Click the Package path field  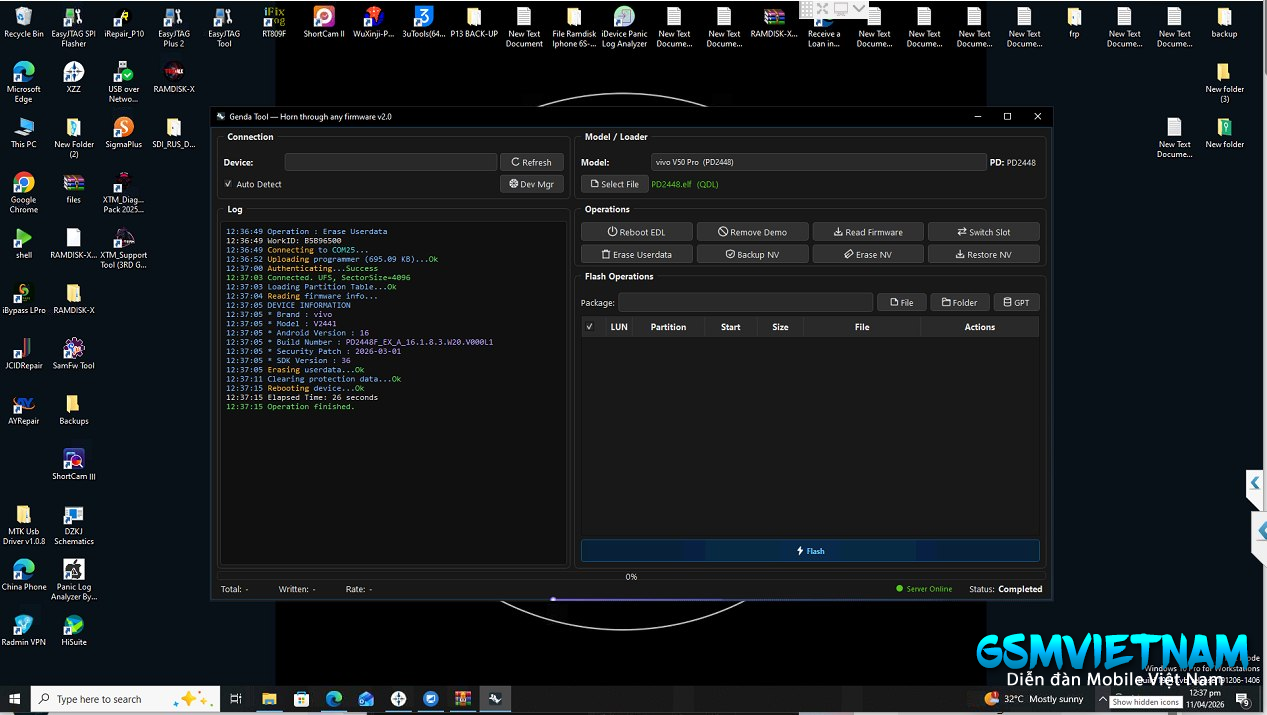pyautogui.click(x=745, y=303)
